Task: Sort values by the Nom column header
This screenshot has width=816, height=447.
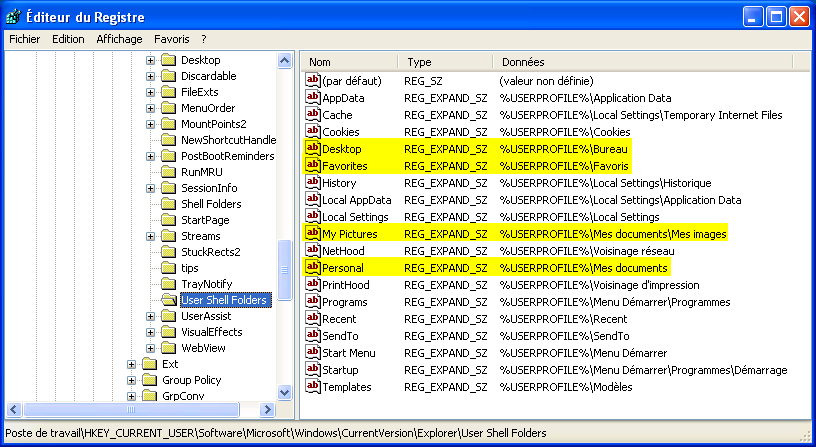Action: tap(349, 62)
